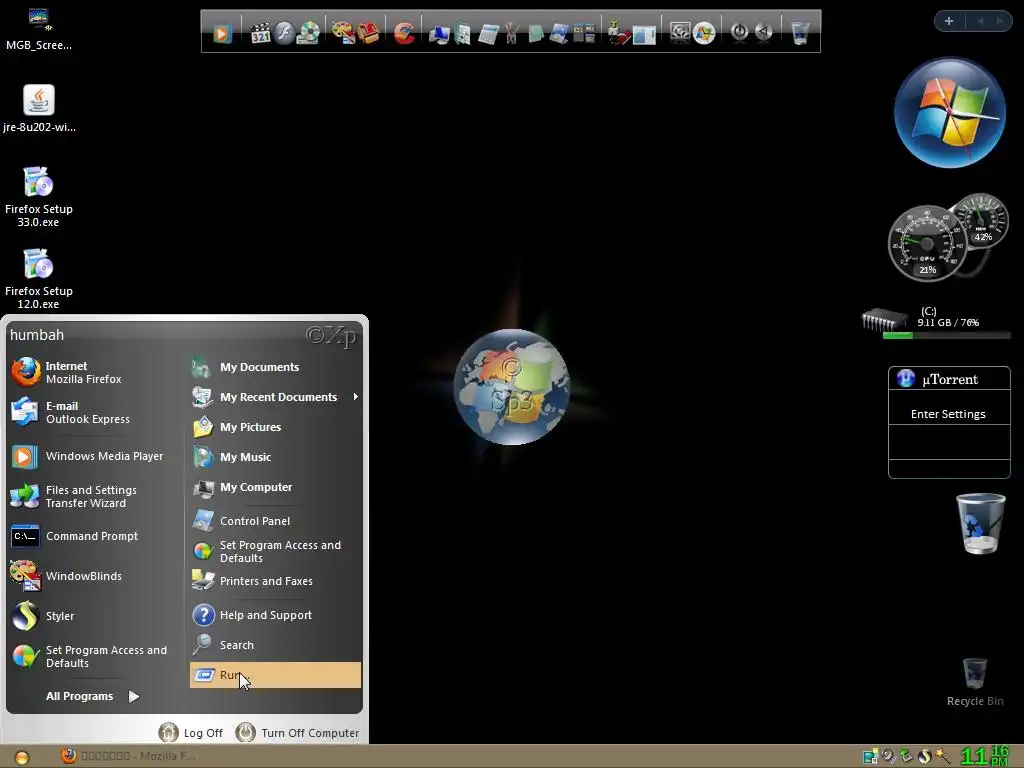Click the CPU speedometer gauge widget
The image size is (1024, 768).
927,244
